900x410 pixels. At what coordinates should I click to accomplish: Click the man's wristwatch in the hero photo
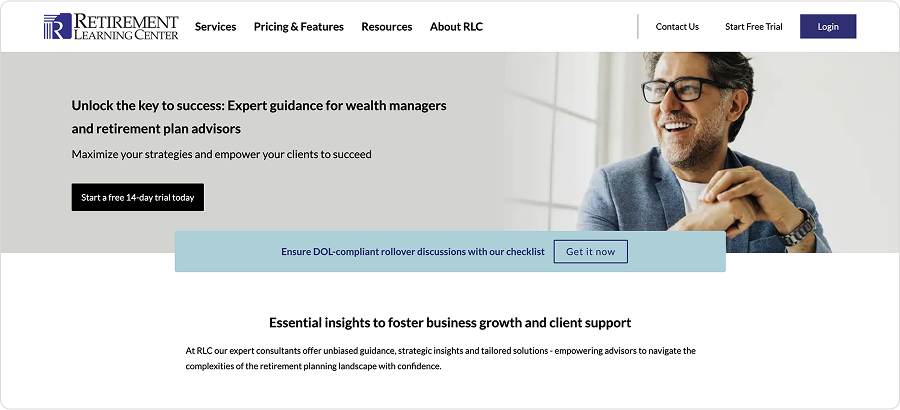coord(798,231)
